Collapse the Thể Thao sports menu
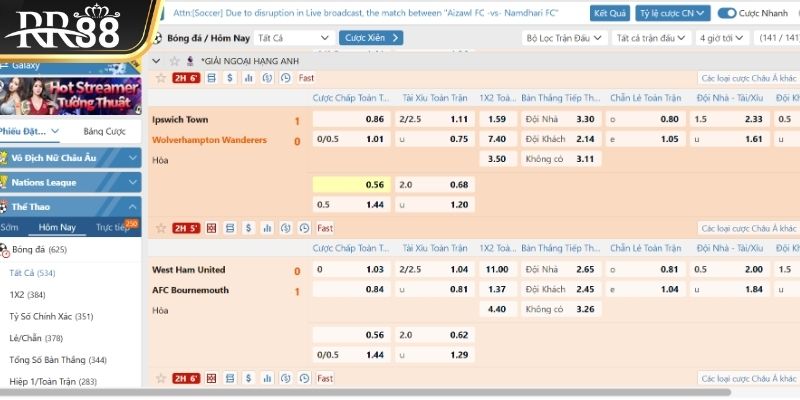This screenshot has width=800, height=400. pyautogui.click(x=70, y=207)
